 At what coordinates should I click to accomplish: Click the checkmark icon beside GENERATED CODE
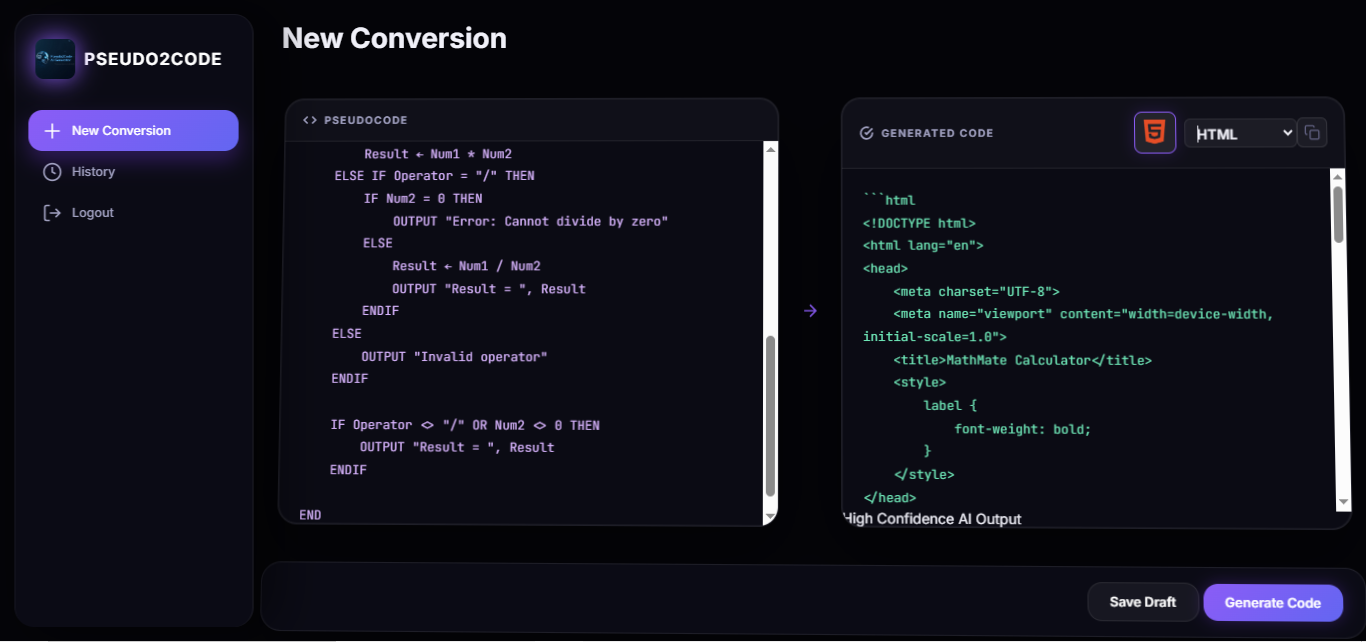(x=867, y=133)
